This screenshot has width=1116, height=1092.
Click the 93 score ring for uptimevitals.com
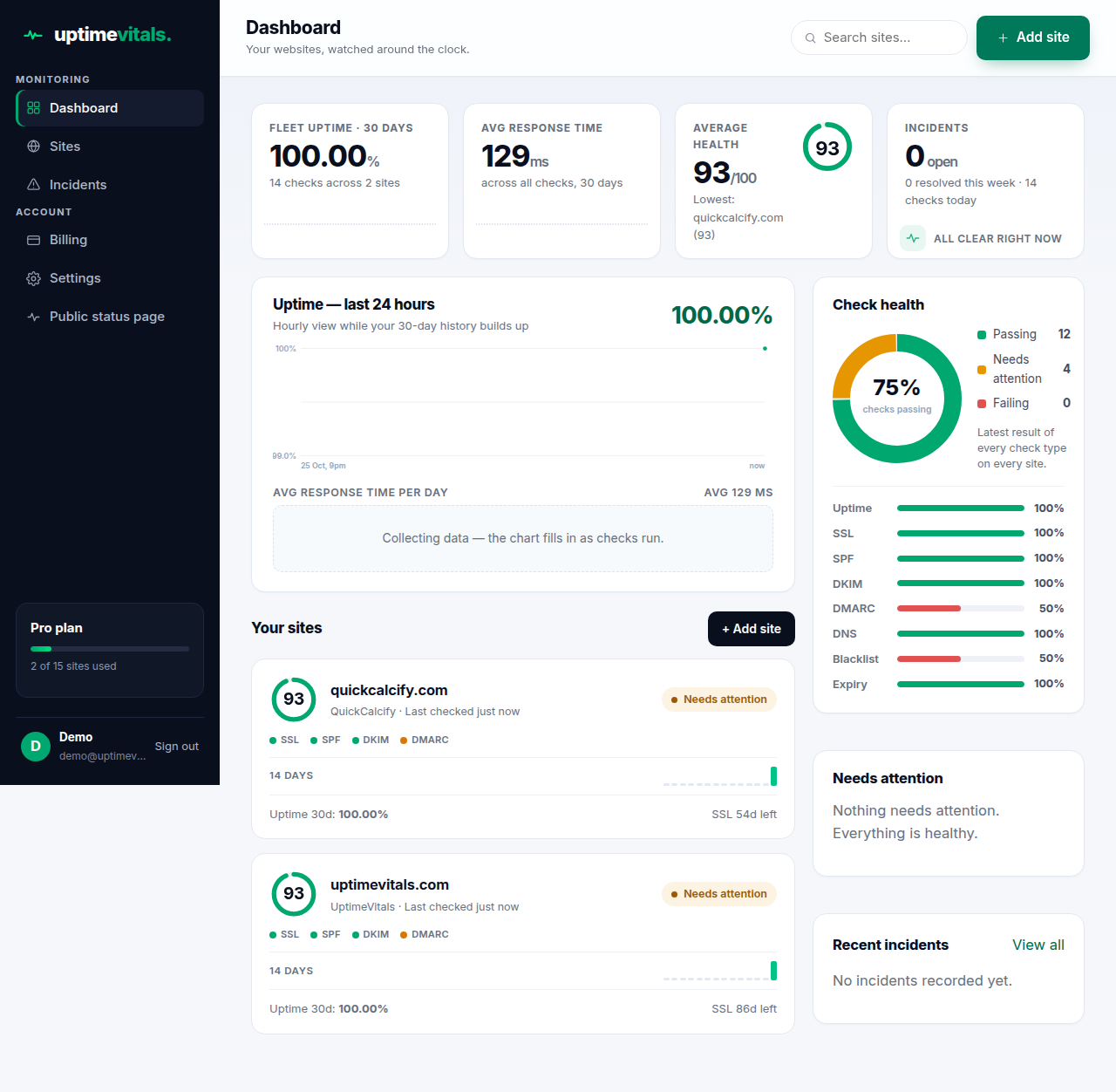coord(294,894)
